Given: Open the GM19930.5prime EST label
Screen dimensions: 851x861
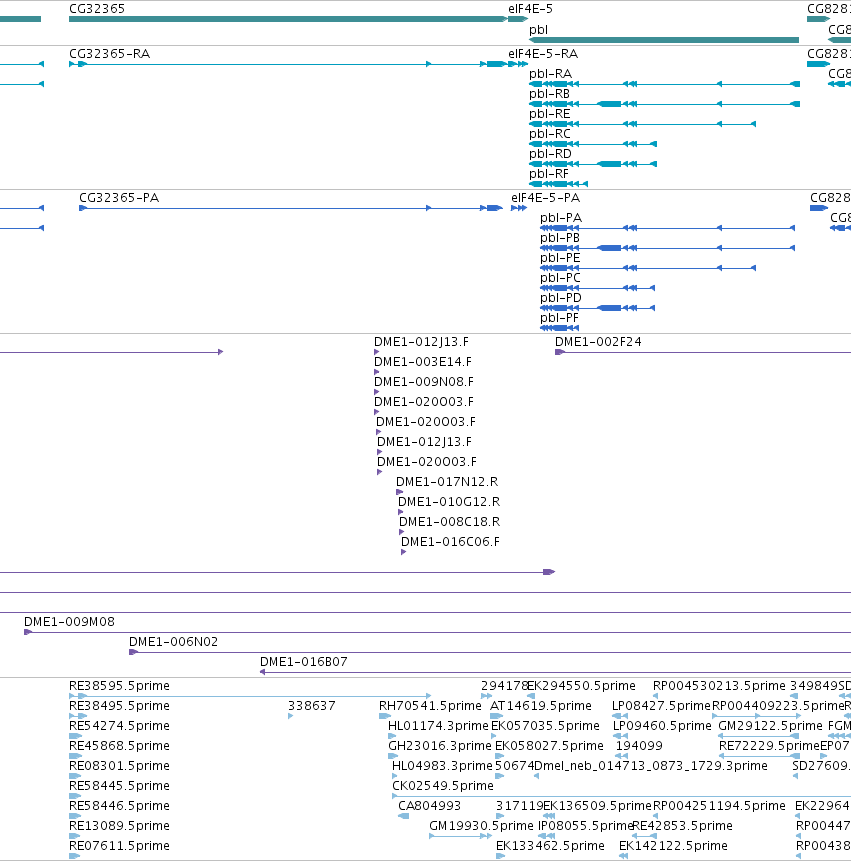Looking at the screenshot, I should 481,826.
